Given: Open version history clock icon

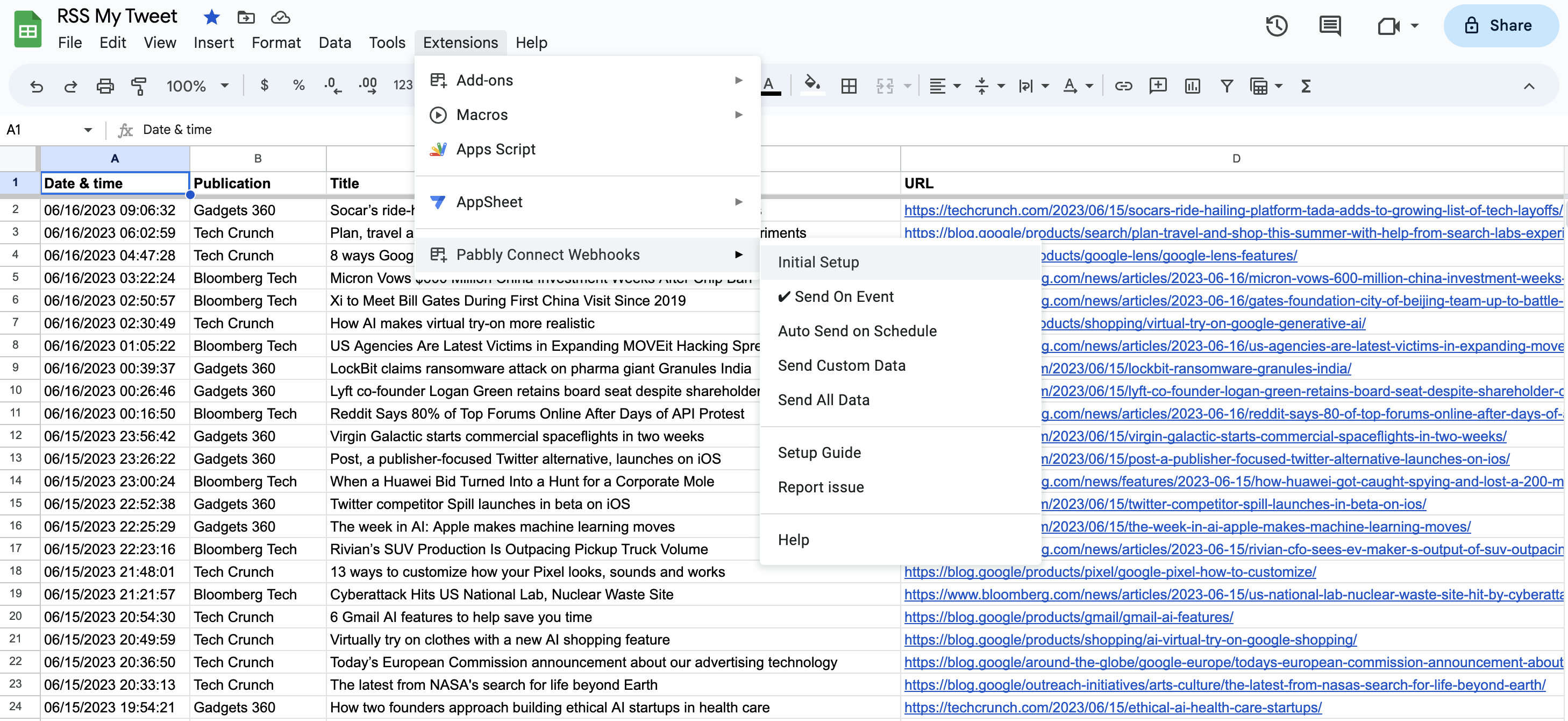Looking at the screenshot, I should [1277, 26].
